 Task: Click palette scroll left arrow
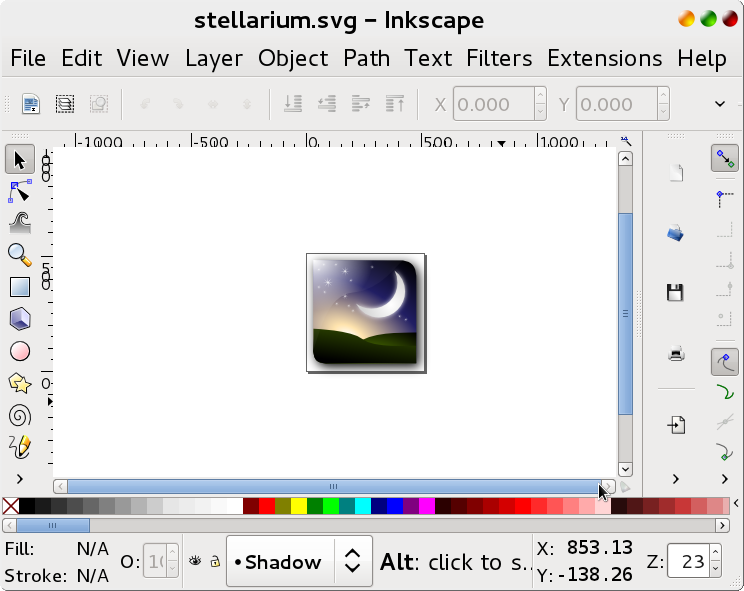coord(9,526)
